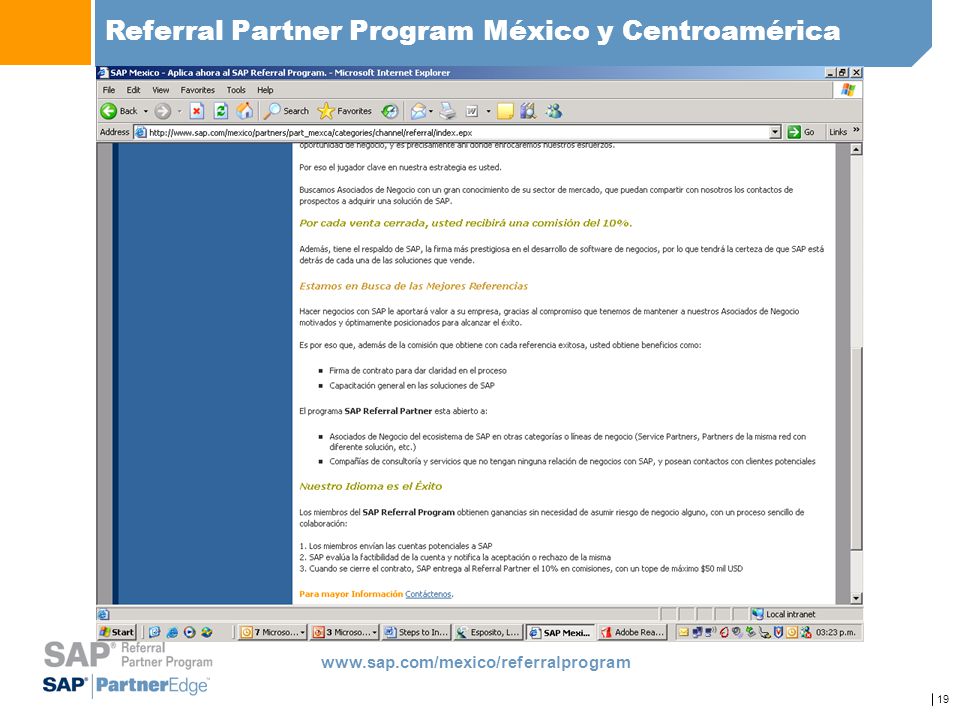960x720 pixels.
Task: Click the www.sap.com/mexico/referralprogram URL text
Action: 476,662
